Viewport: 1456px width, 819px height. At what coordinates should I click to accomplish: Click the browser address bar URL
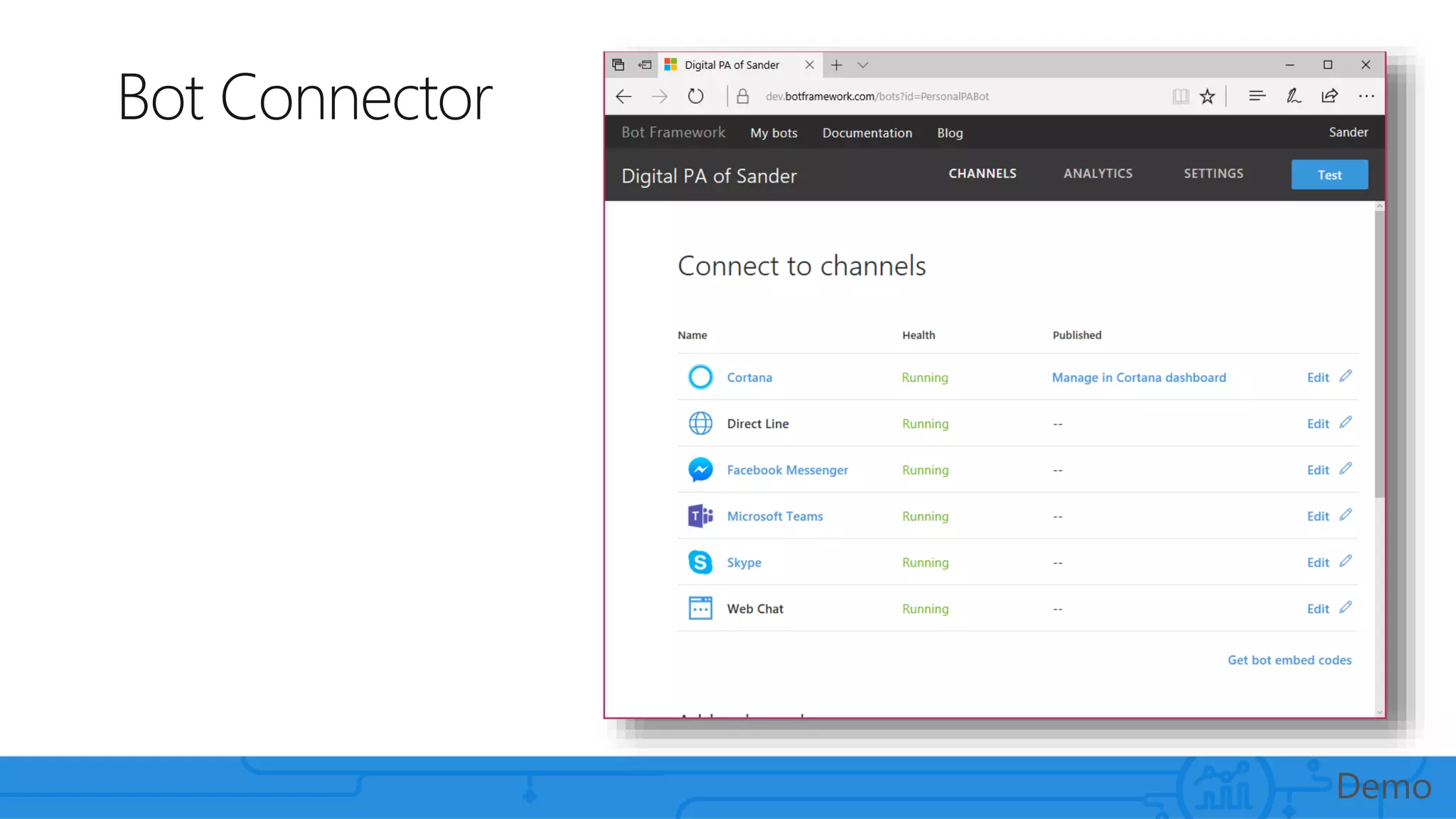point(877,96)
